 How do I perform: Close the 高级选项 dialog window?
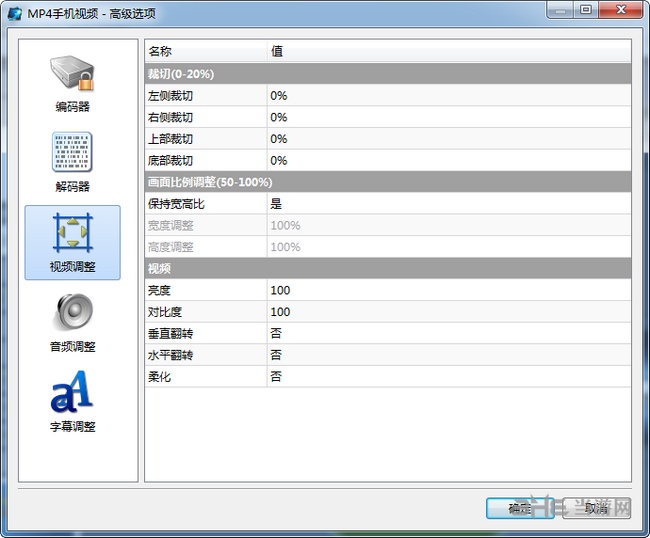pos(621,10)
